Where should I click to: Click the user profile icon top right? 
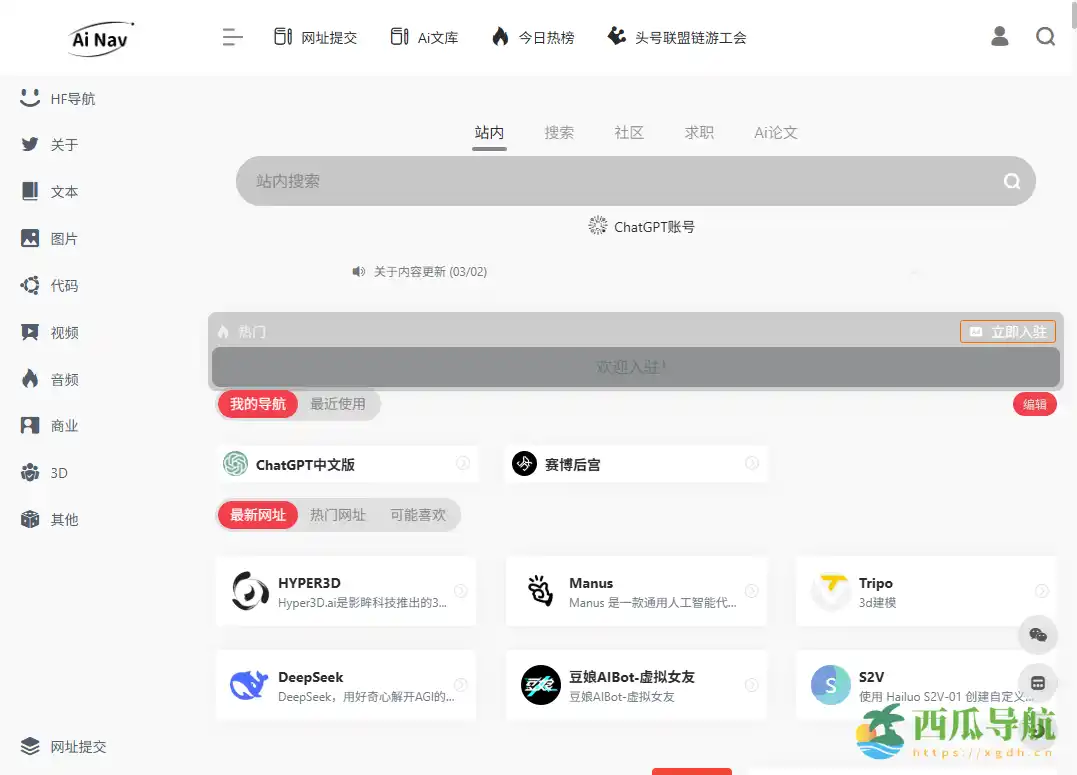pos(998,36)
